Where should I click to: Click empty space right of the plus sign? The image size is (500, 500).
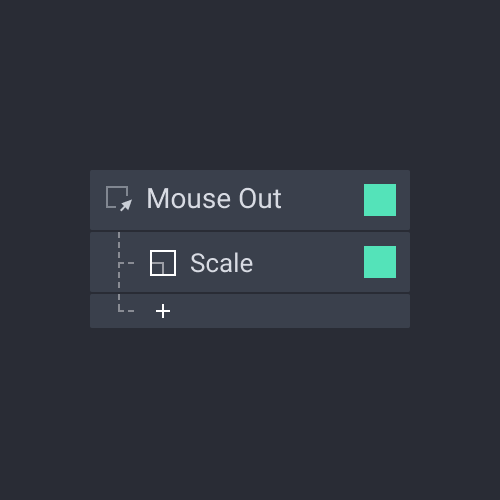coord(287,311)
